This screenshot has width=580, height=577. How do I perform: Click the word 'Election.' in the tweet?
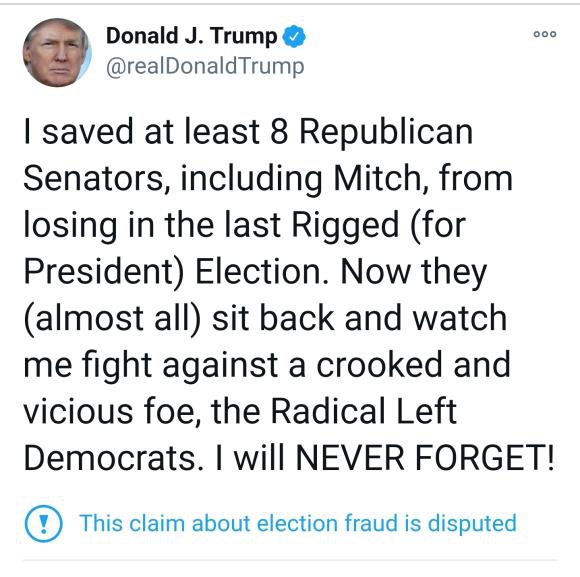pyautogui.click(x=262, y=272)
